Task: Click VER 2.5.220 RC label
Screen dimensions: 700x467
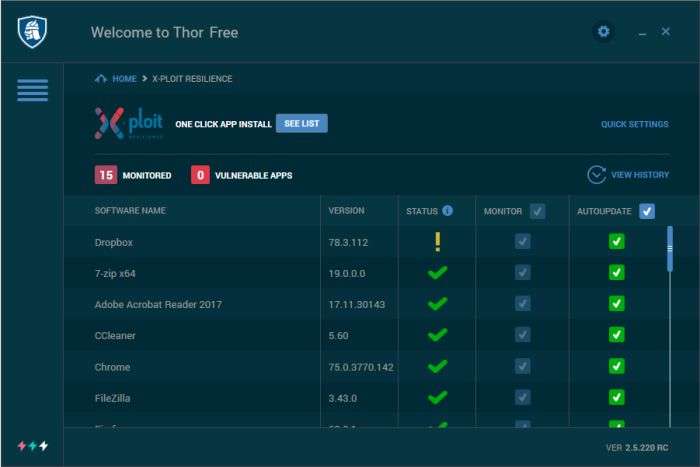Action: coord(637,447)
